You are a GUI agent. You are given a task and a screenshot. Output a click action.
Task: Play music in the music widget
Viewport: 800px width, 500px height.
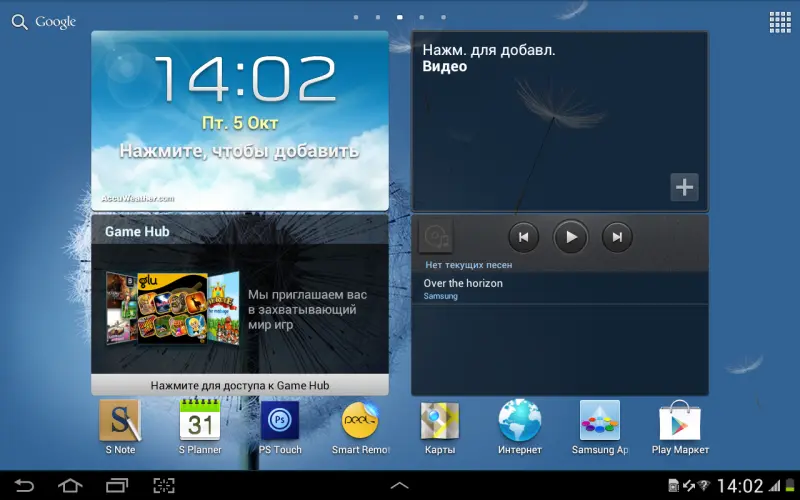click(x=570, y=237)
